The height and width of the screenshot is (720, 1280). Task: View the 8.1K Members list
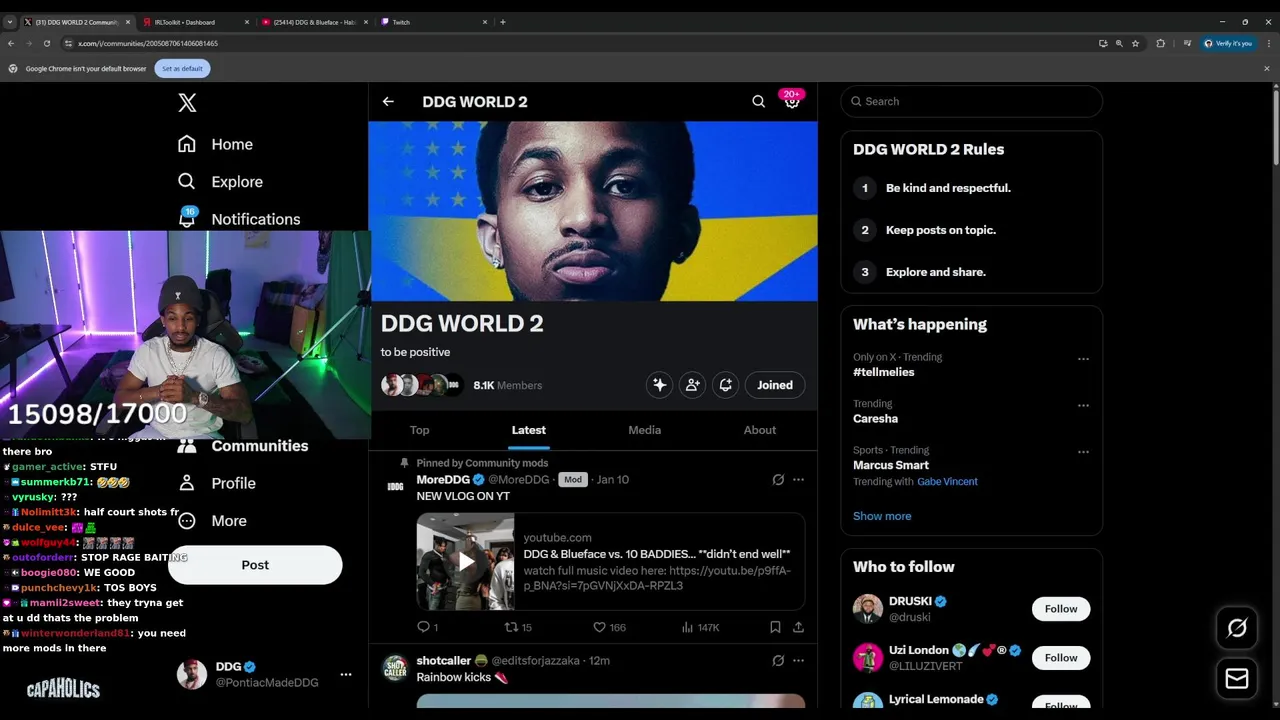[507, 385]
